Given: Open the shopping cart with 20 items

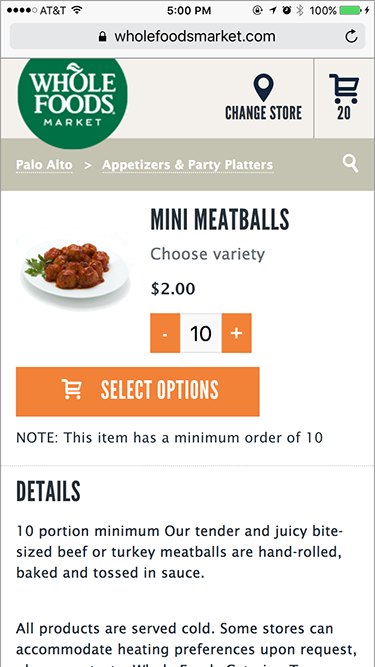Looking at the screenshot, I should 344,97.
